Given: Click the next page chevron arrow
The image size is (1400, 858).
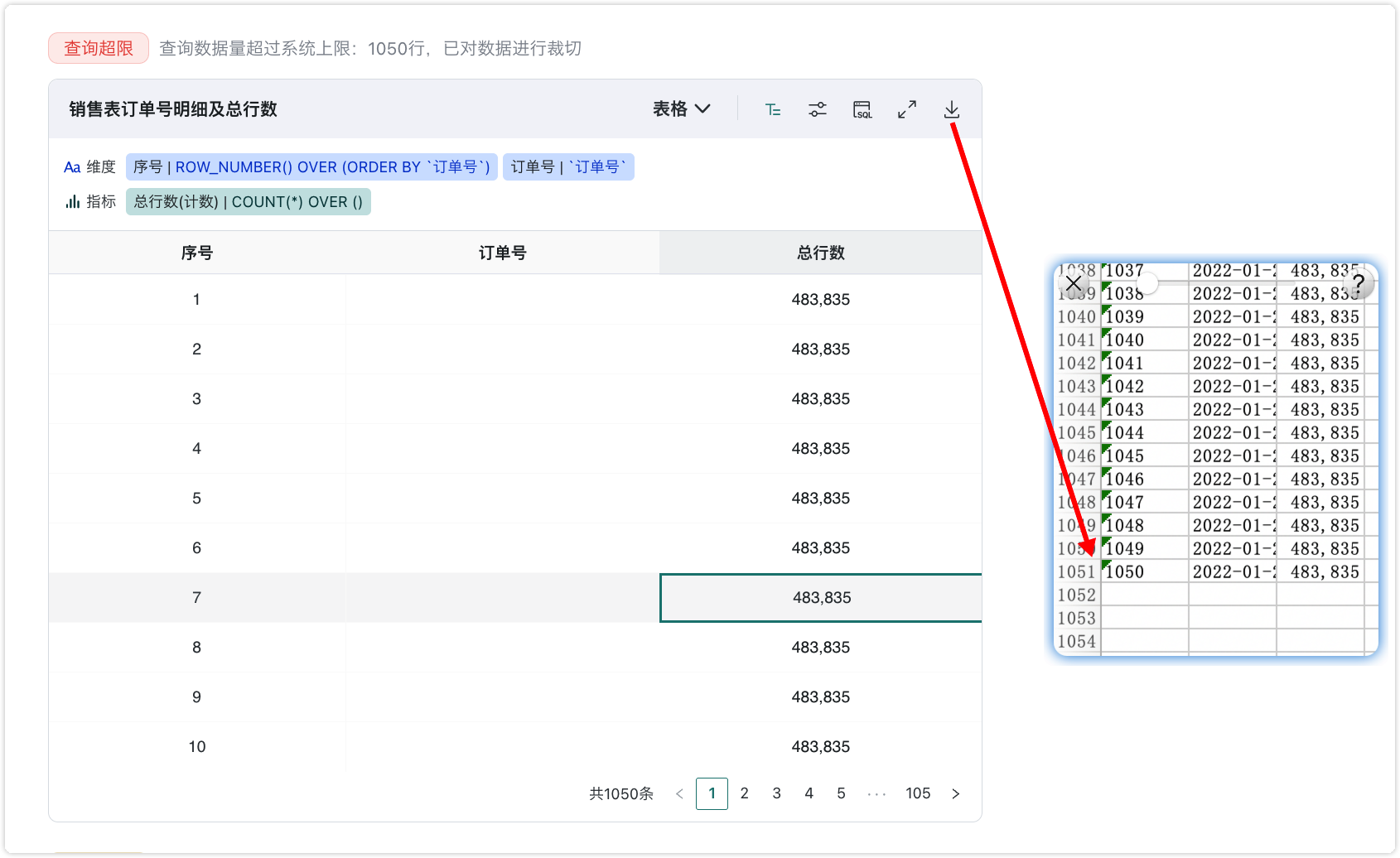Looking at the screenshot, I should 955,793.
